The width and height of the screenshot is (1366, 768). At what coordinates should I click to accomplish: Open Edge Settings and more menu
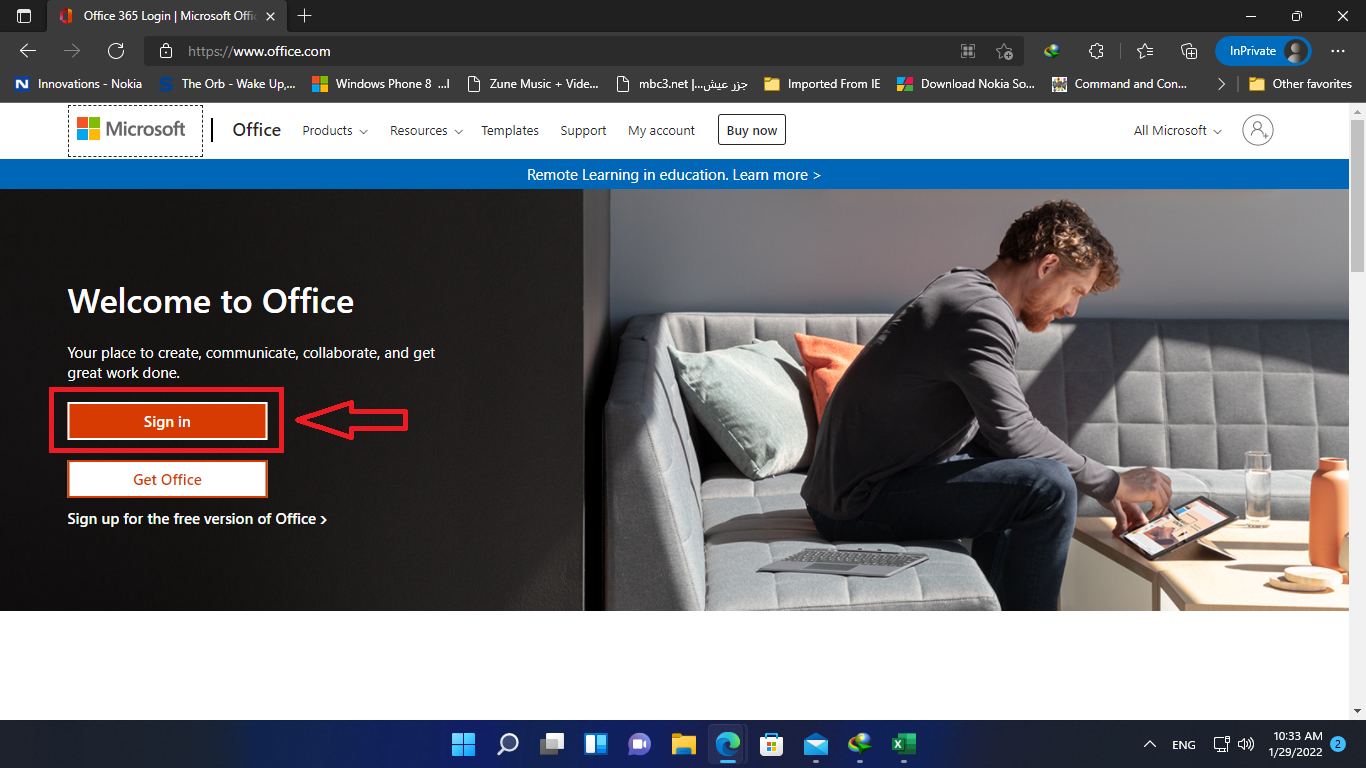pos(1338,51)
